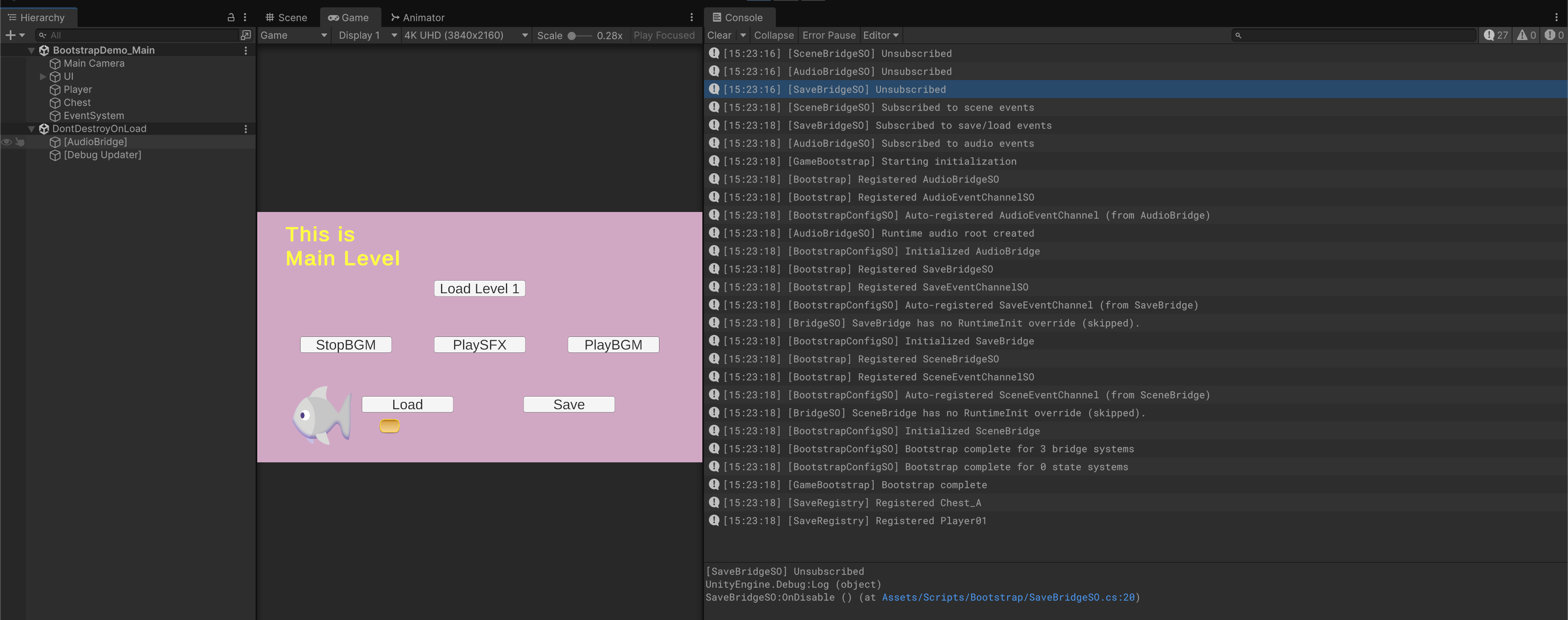The height and width of the screenshot is (620, 1568).
Task: Open the BootstrapDemo_Main scene options menu
Action: pyautogui.click(x=246, y=51)
